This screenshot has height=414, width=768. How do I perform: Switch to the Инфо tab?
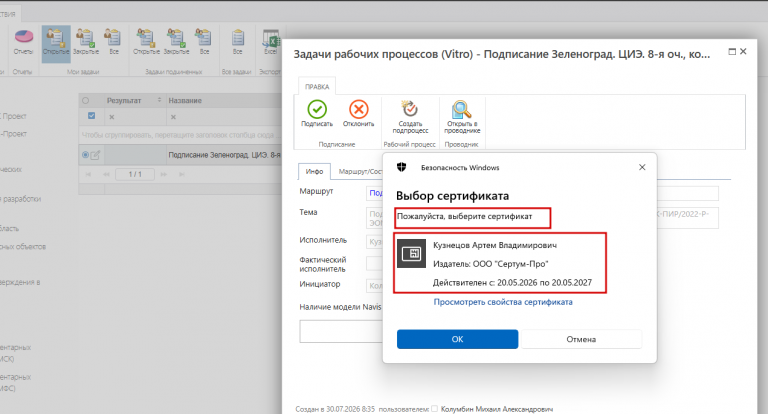(x=314, y=171)
